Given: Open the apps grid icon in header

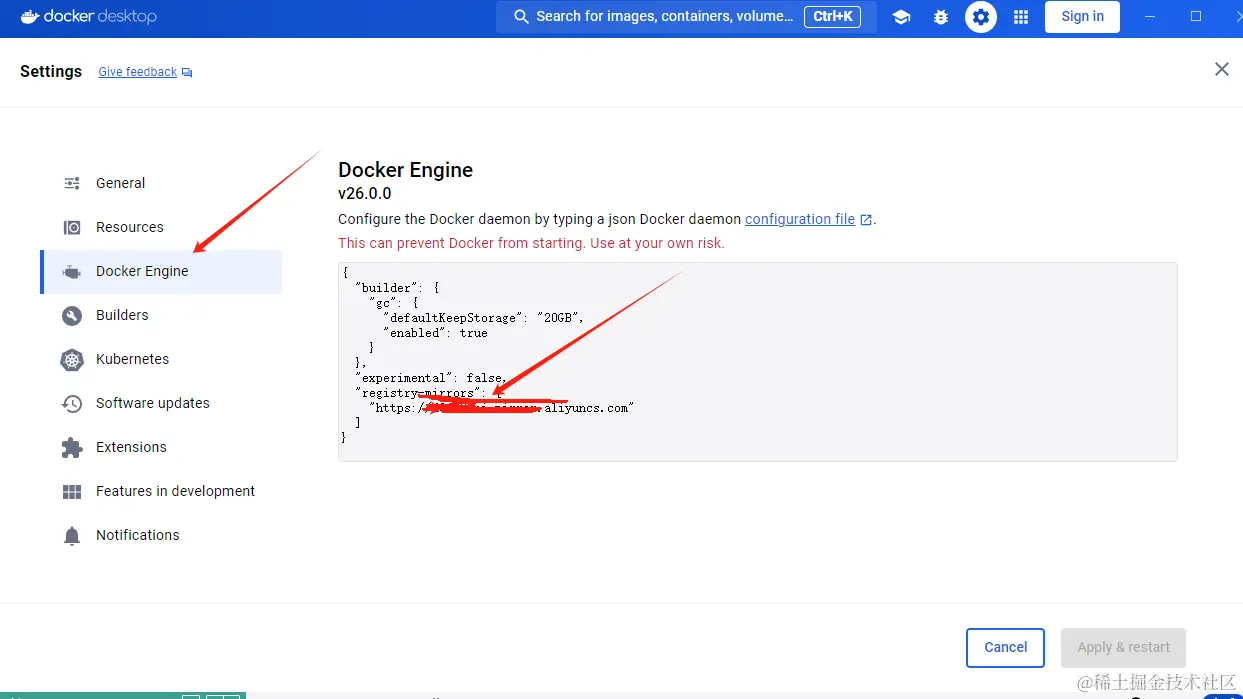Looking at the screenshot, I should coord(1021,17).
